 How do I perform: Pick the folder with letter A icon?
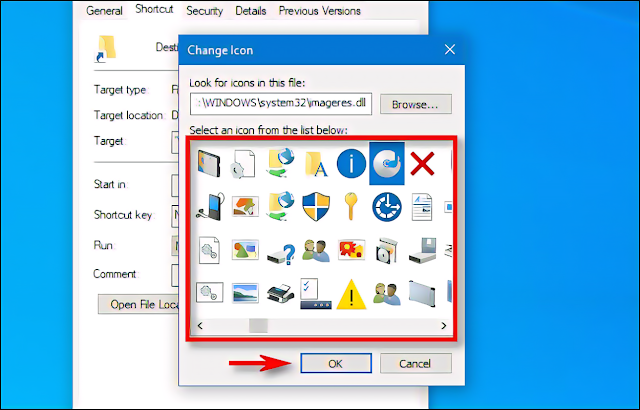point(316,164)
